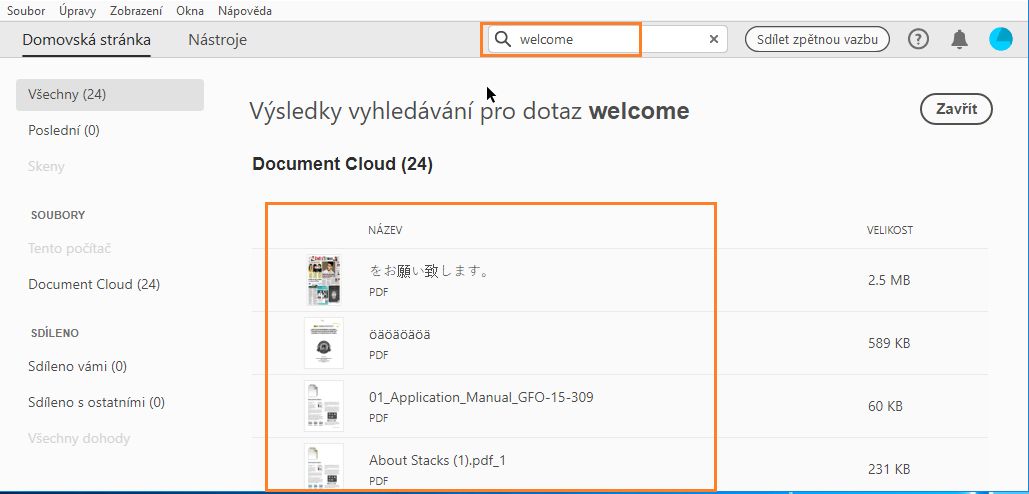
Task: Select Tento počítač in the sidebar
Action: pyautogui.click(x=70, y=249)
